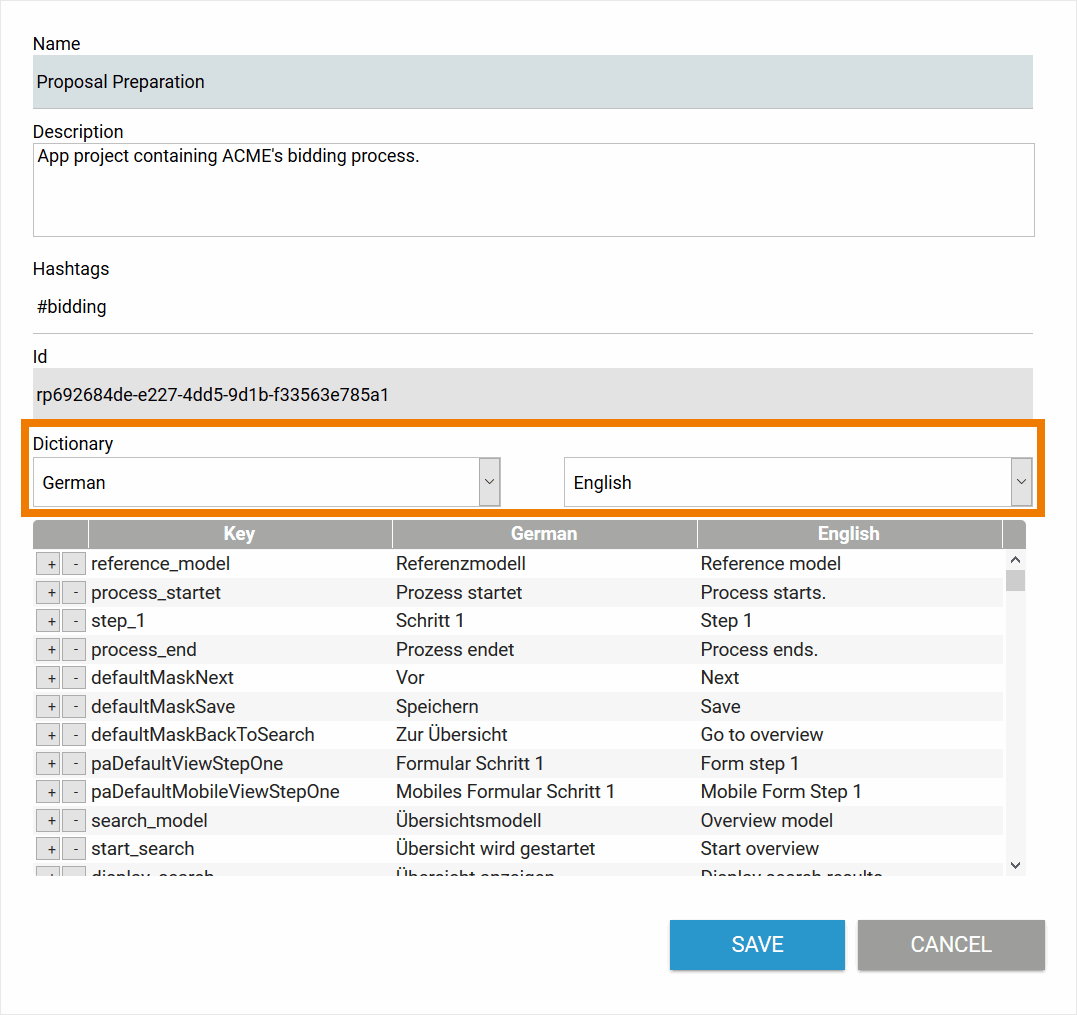Remove the process_end row with minus icon
This screenshot has width=1077, height=1015.
(x=74, y=650)
